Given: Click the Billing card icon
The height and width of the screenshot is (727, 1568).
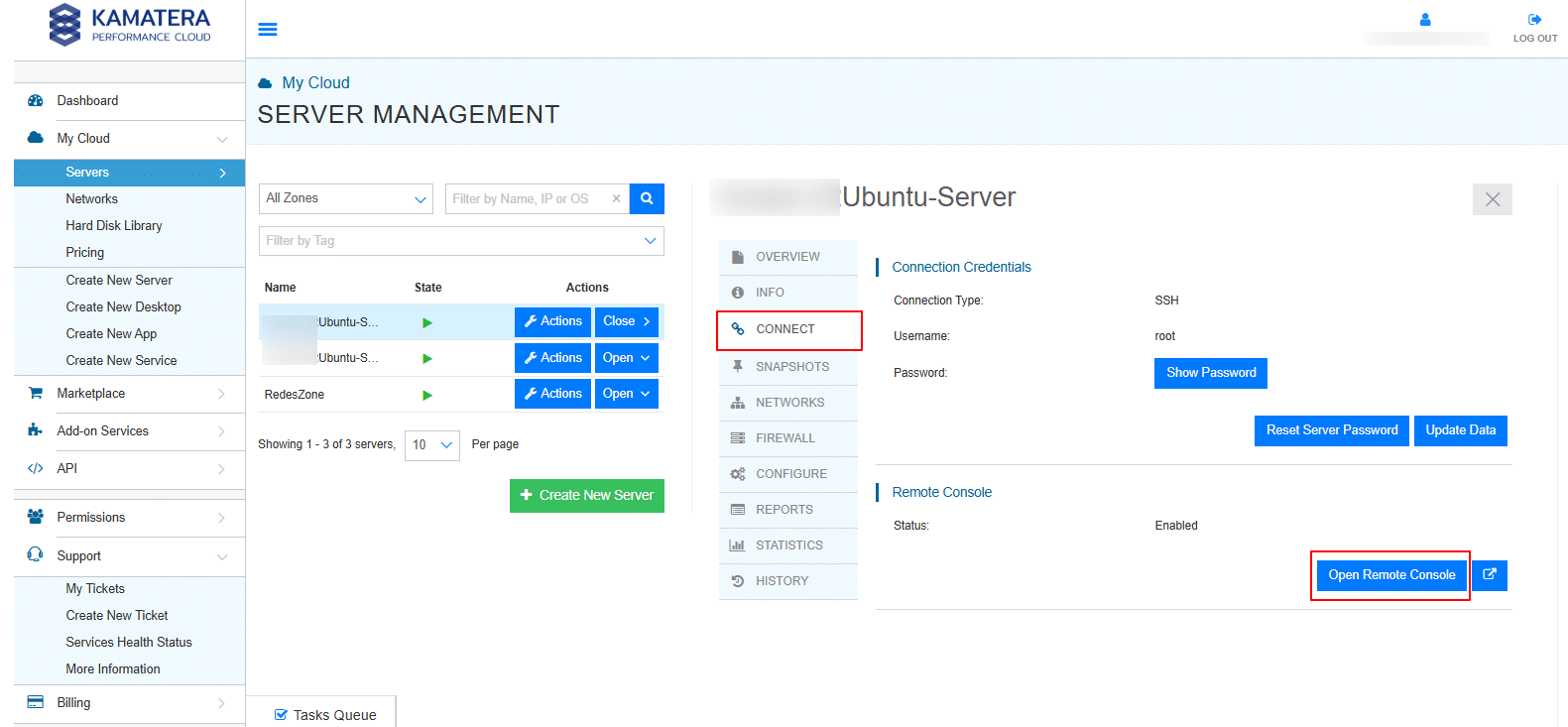Looking at the screenshot, I should point(36,702).
